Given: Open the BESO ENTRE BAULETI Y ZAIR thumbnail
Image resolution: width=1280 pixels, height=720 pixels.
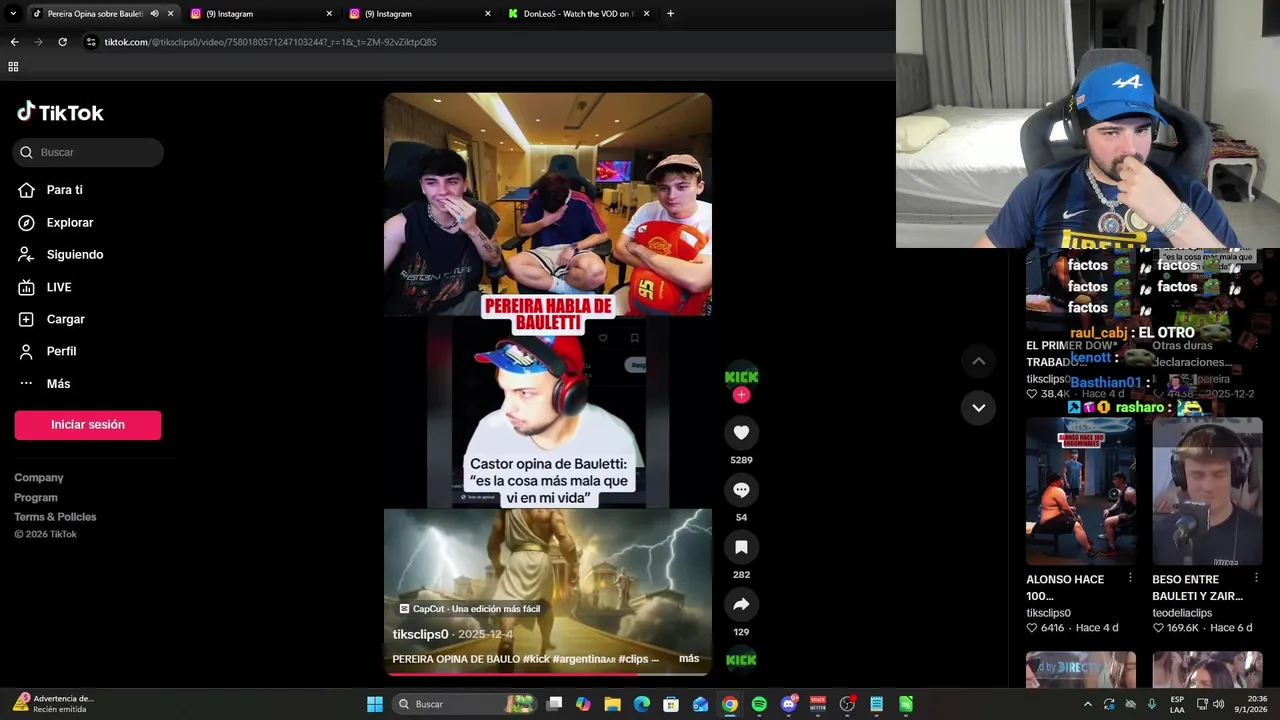Looking at the screenshot, I should 1208,491.
